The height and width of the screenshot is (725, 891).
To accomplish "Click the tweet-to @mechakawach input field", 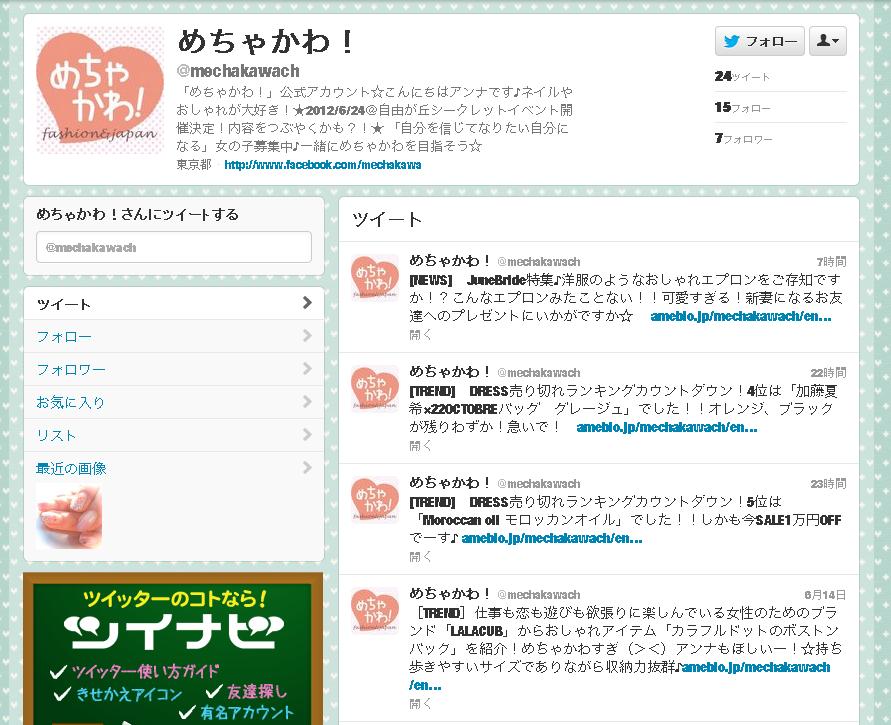I will 173,247.
